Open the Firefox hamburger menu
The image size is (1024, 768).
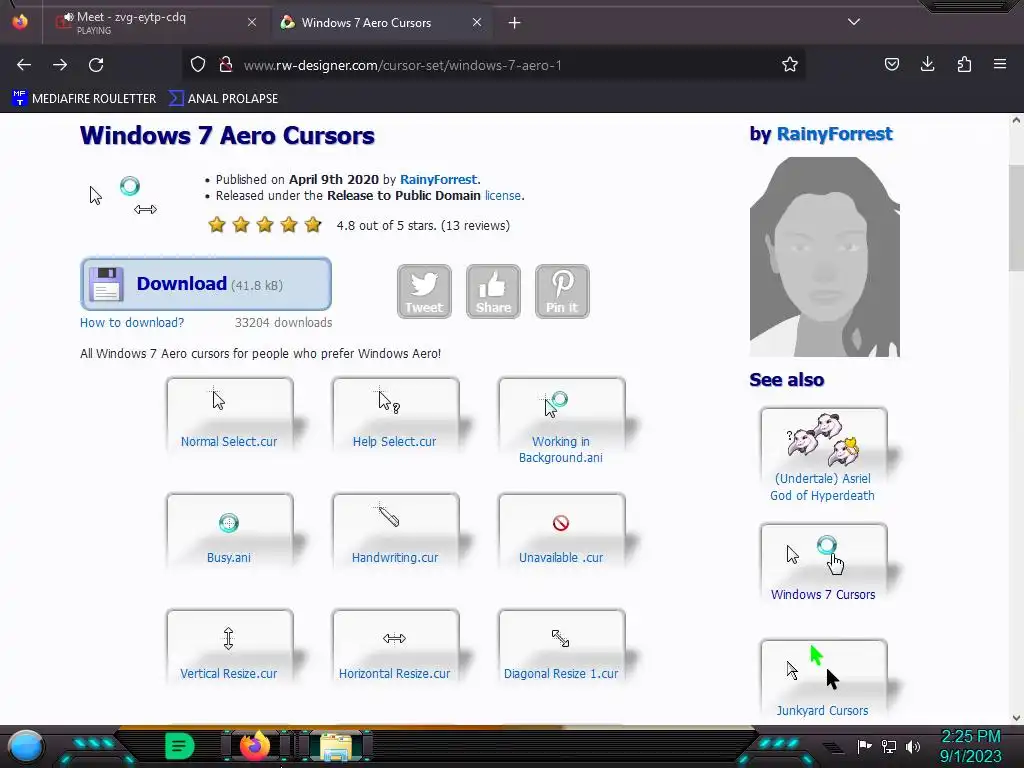1000,65
